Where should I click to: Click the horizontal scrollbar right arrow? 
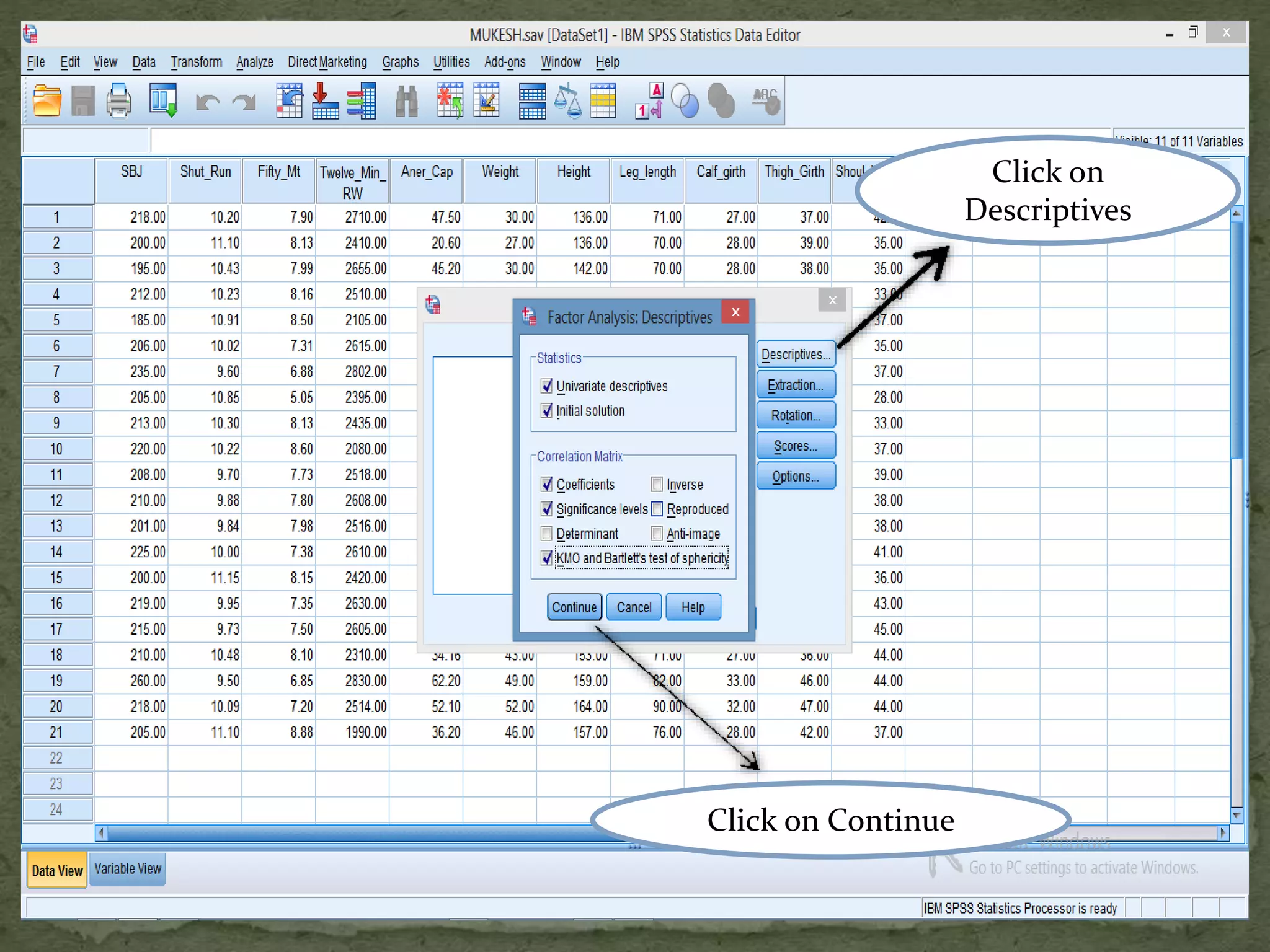tap(1223, 832)
